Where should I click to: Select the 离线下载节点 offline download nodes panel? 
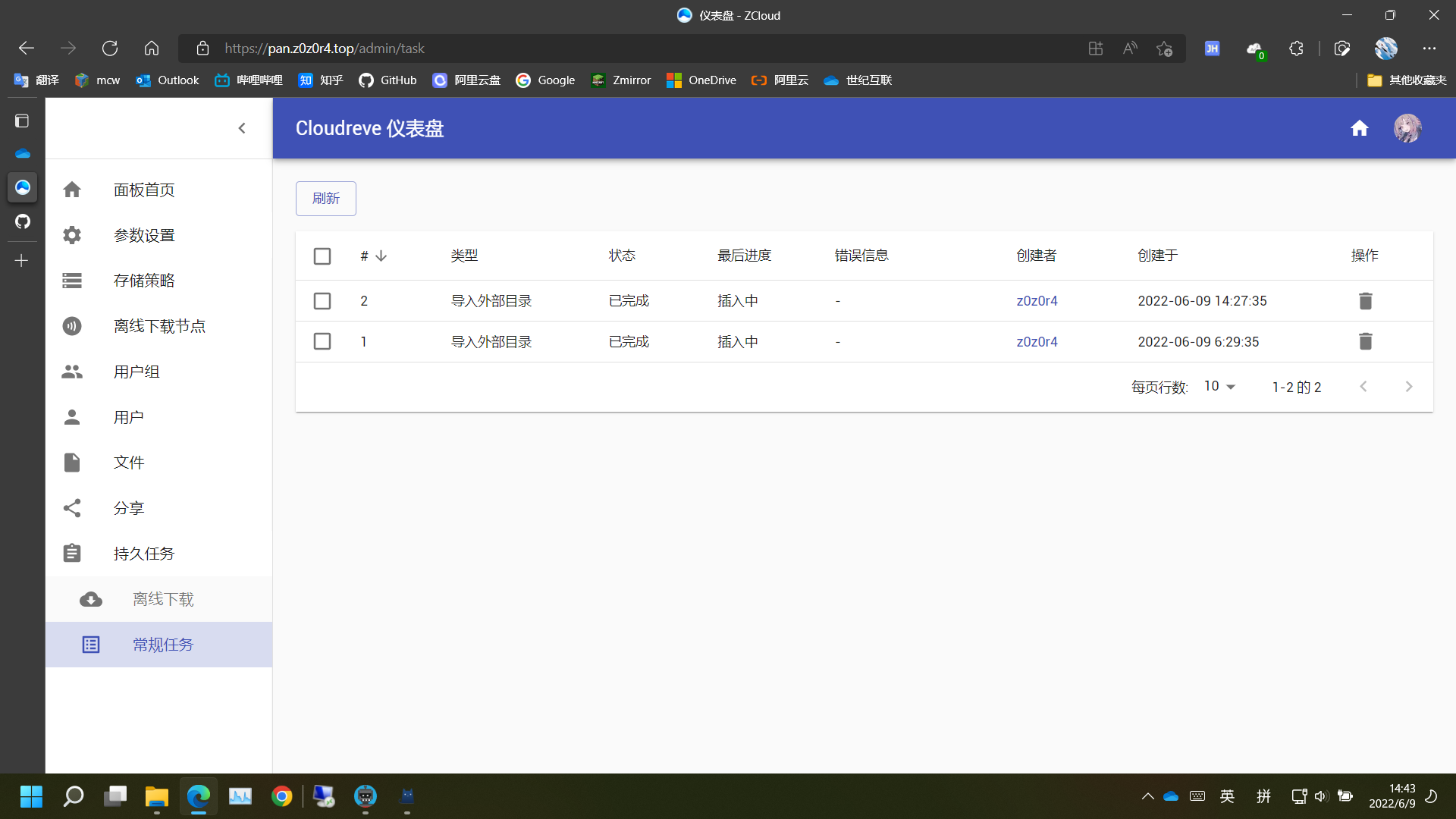[159, 325]
